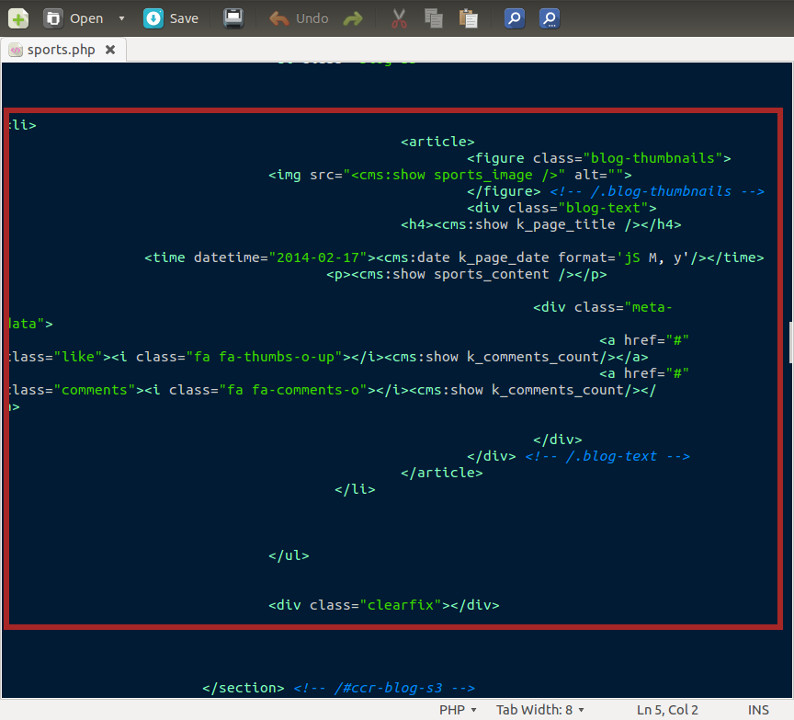
Task: Redo the last undone action
Action: tap(353, 19)
